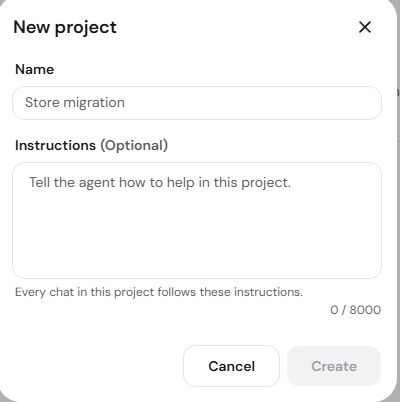Place cursor in project name box

point(197,103)
